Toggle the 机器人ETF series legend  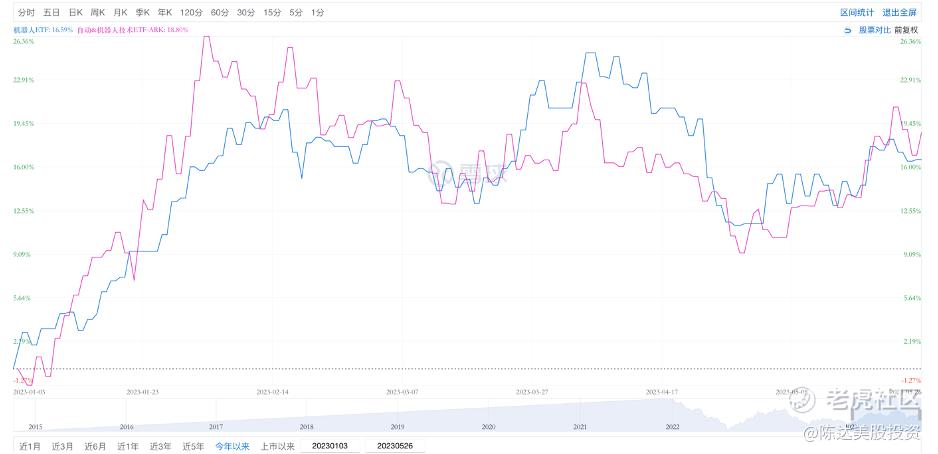pos(42,30)
